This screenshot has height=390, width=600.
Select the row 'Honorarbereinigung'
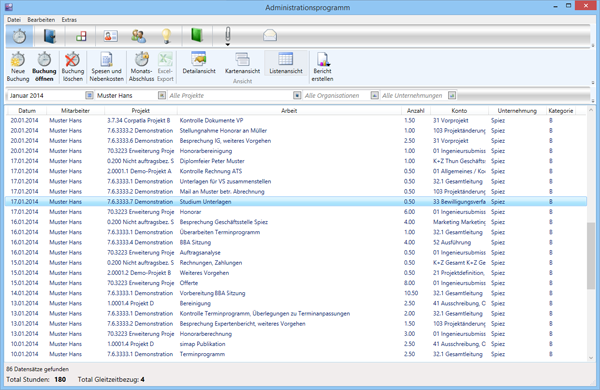pos(296,151)
